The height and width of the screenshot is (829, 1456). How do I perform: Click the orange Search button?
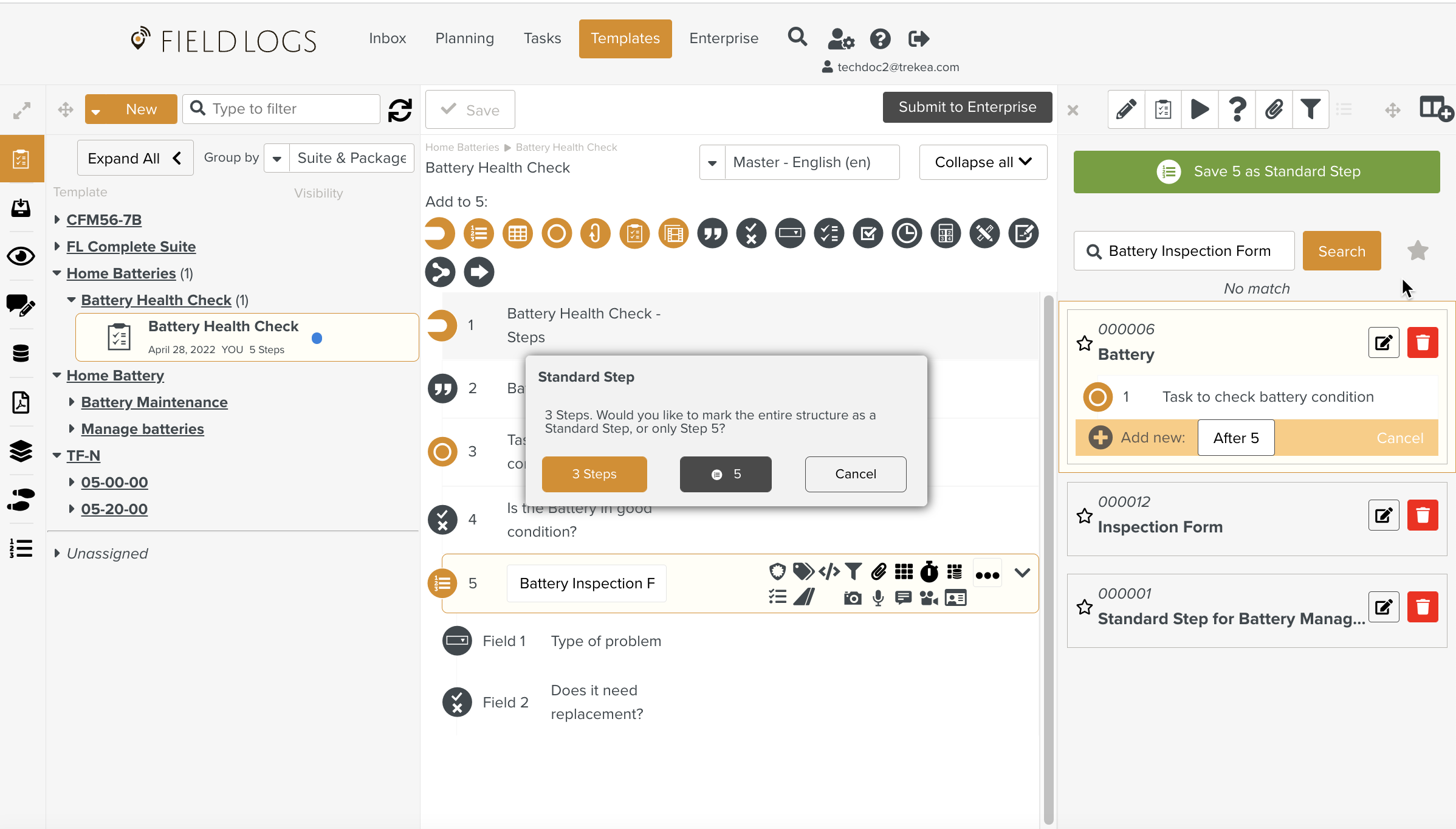[1342, 250]
